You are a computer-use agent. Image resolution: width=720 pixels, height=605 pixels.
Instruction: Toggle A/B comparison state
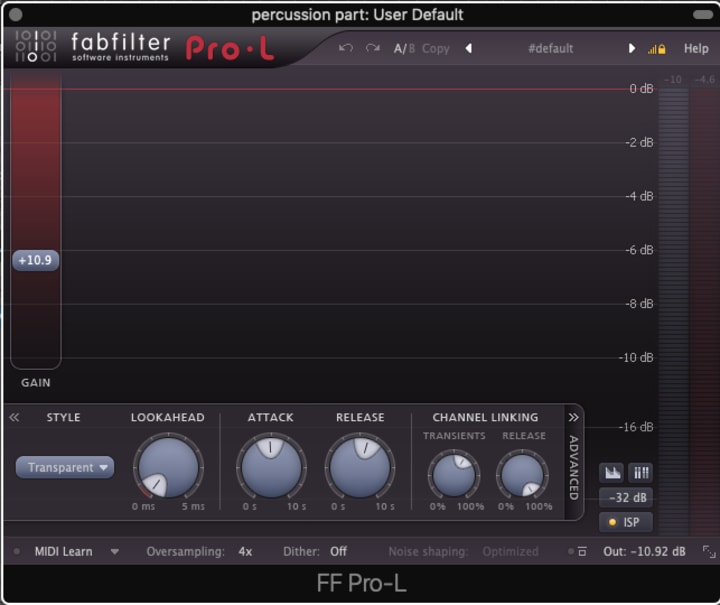click(404, 49)
